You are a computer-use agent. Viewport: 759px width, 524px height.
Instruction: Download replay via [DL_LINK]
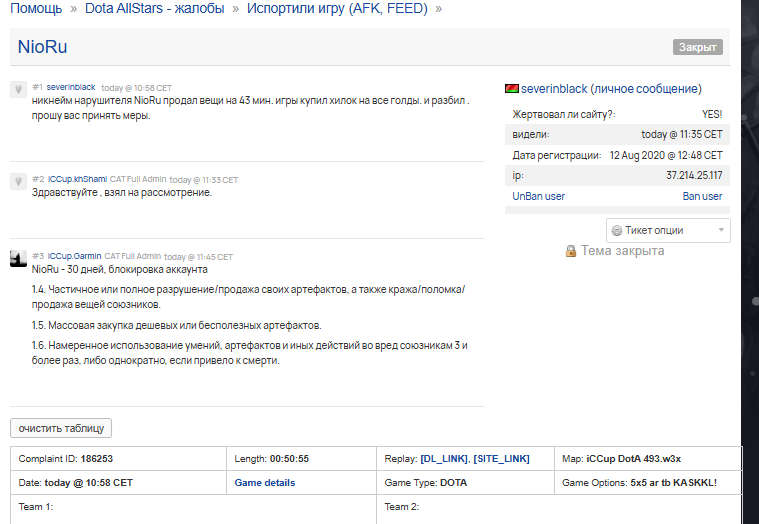tap(444, 459)
